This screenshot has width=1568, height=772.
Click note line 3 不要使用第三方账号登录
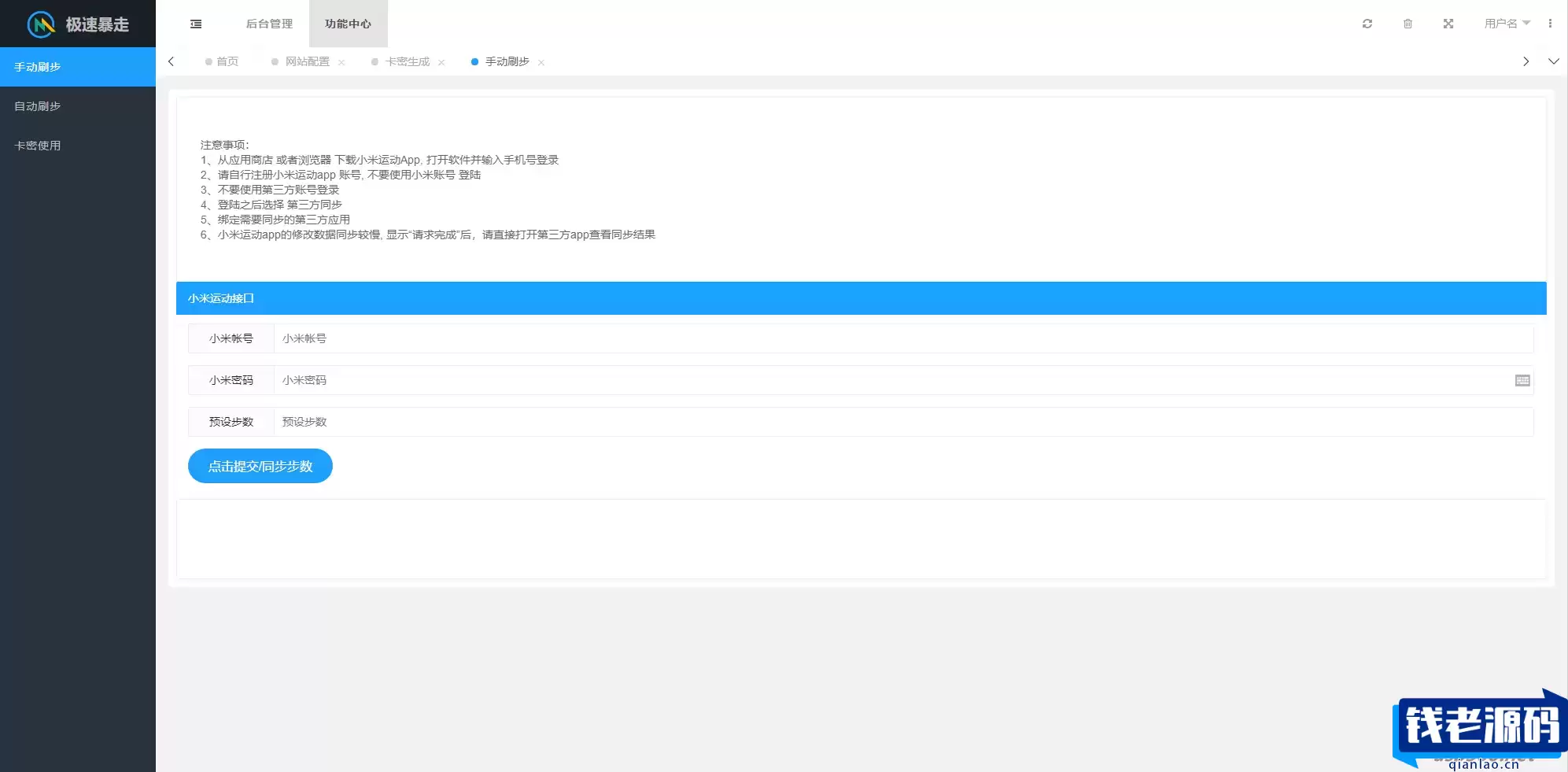[270, 190]
